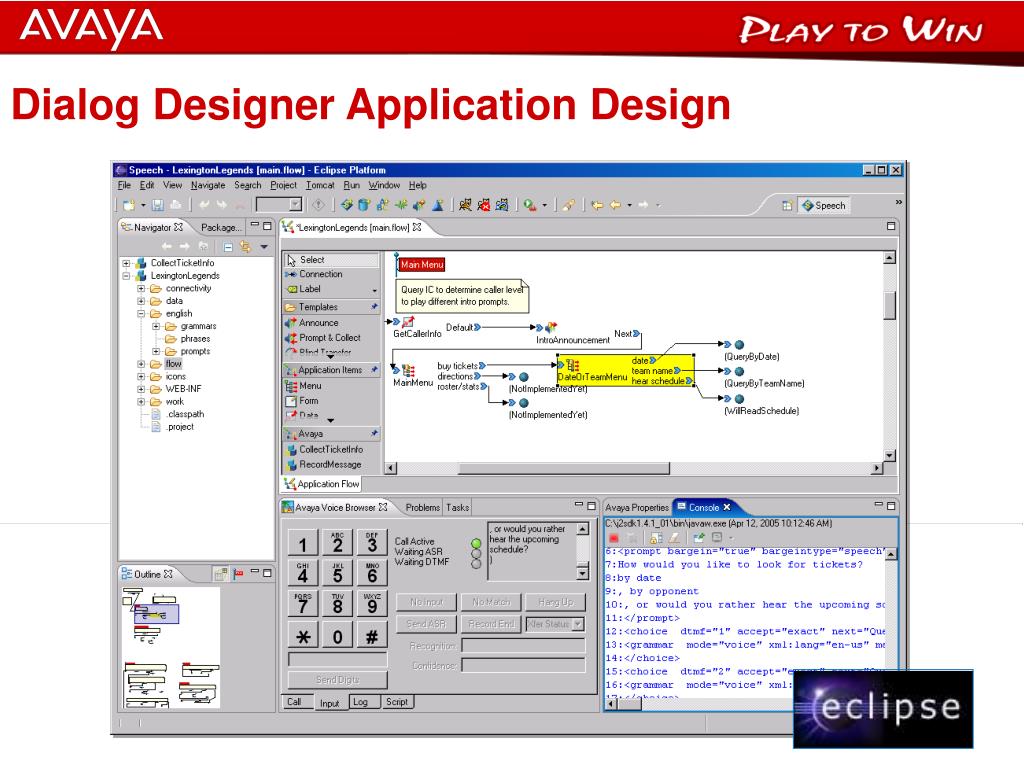Select the yellow DateOrTeamMenu node
The width and height of the screenshot is (1024, 768).
tap(624, 370)
